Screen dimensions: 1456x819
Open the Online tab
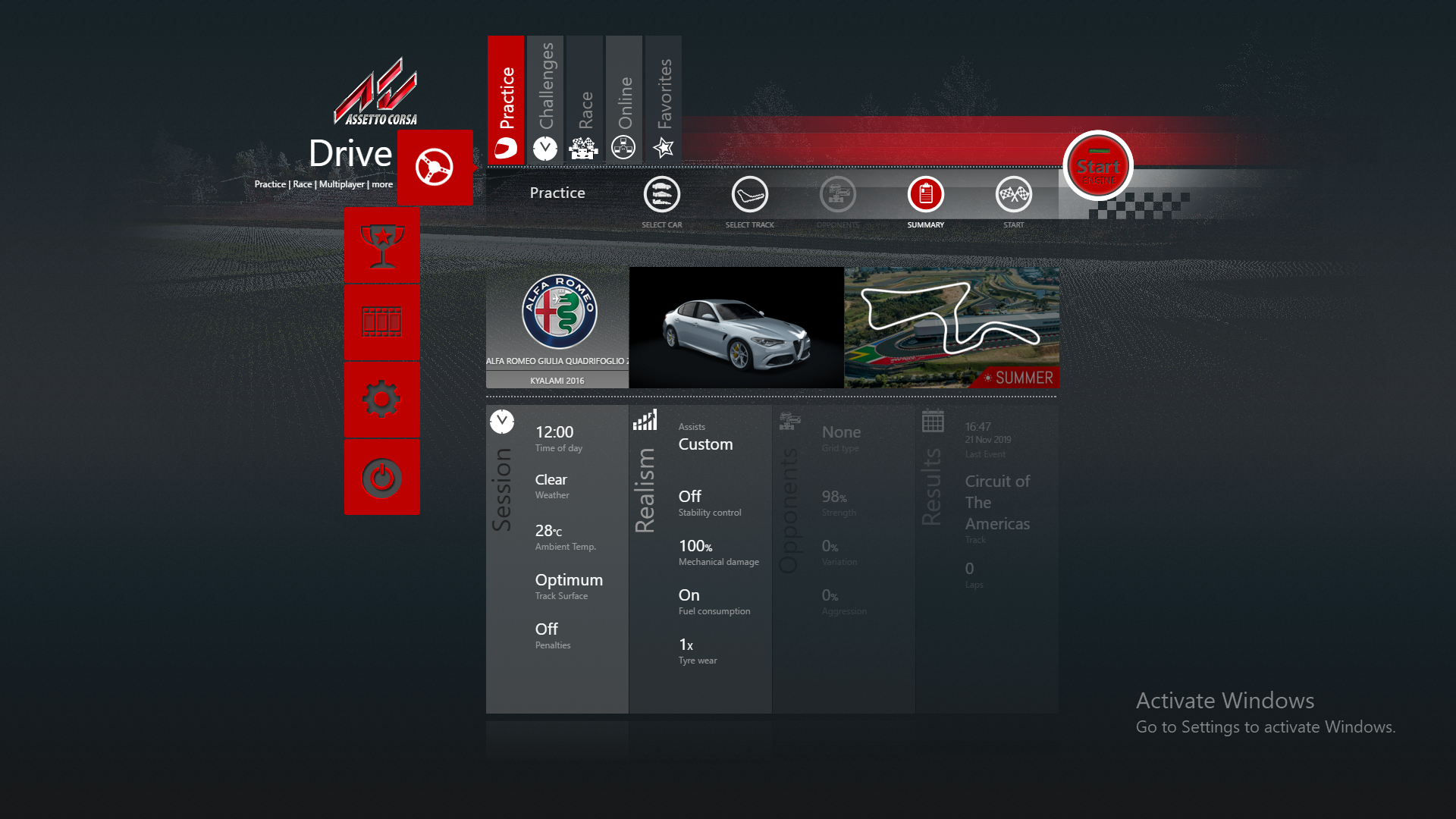(x=624, y=100)
